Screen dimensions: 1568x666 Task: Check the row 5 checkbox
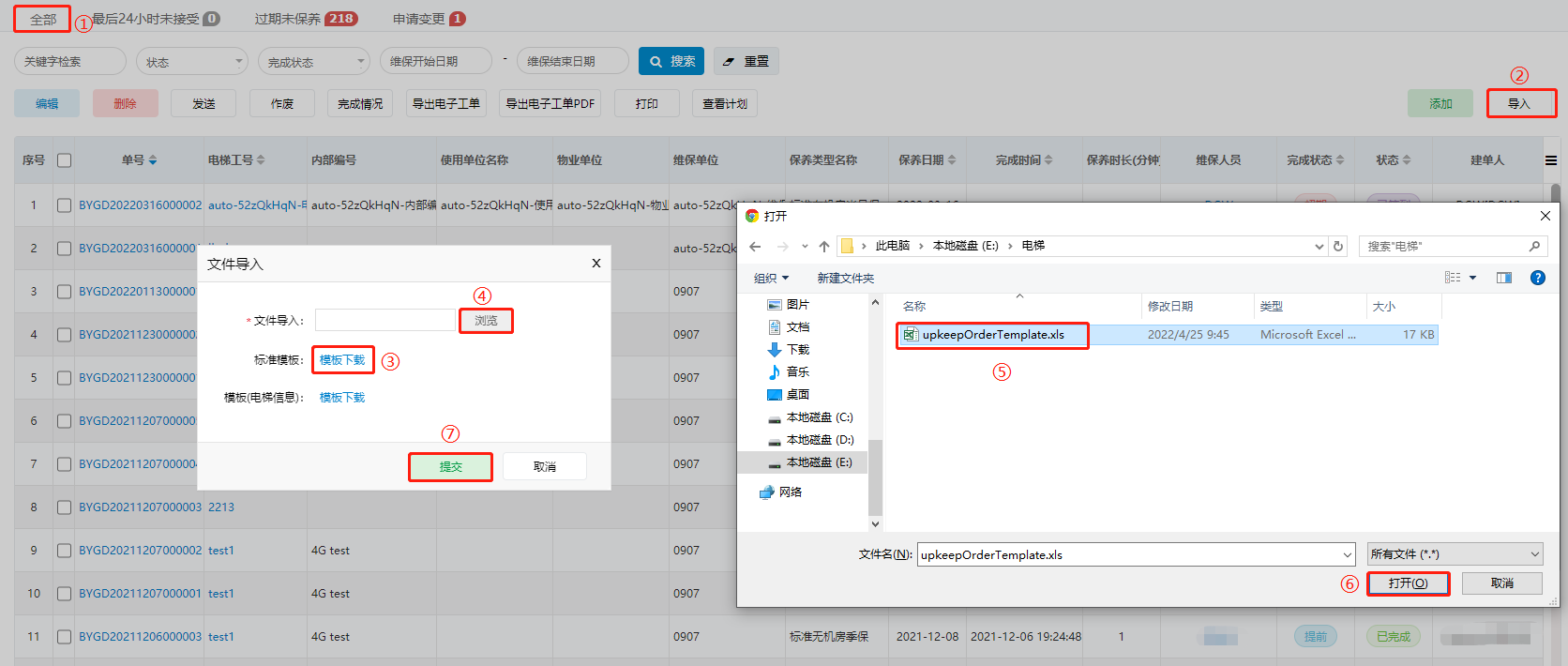64,378
